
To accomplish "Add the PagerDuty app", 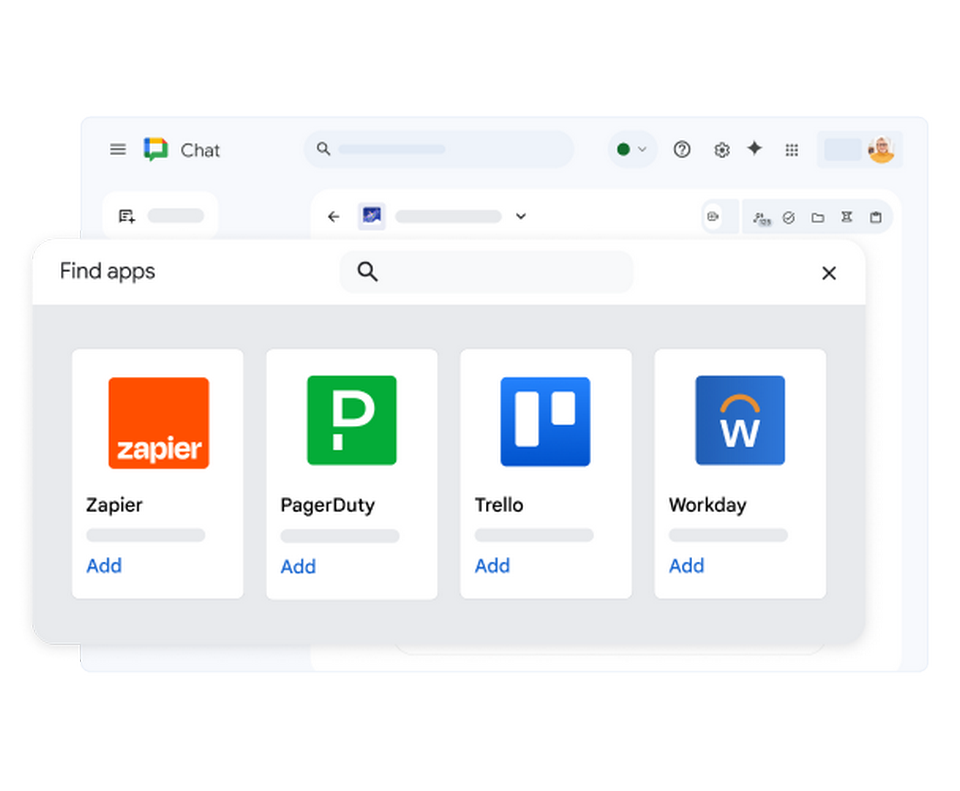I will click(298, 567).
